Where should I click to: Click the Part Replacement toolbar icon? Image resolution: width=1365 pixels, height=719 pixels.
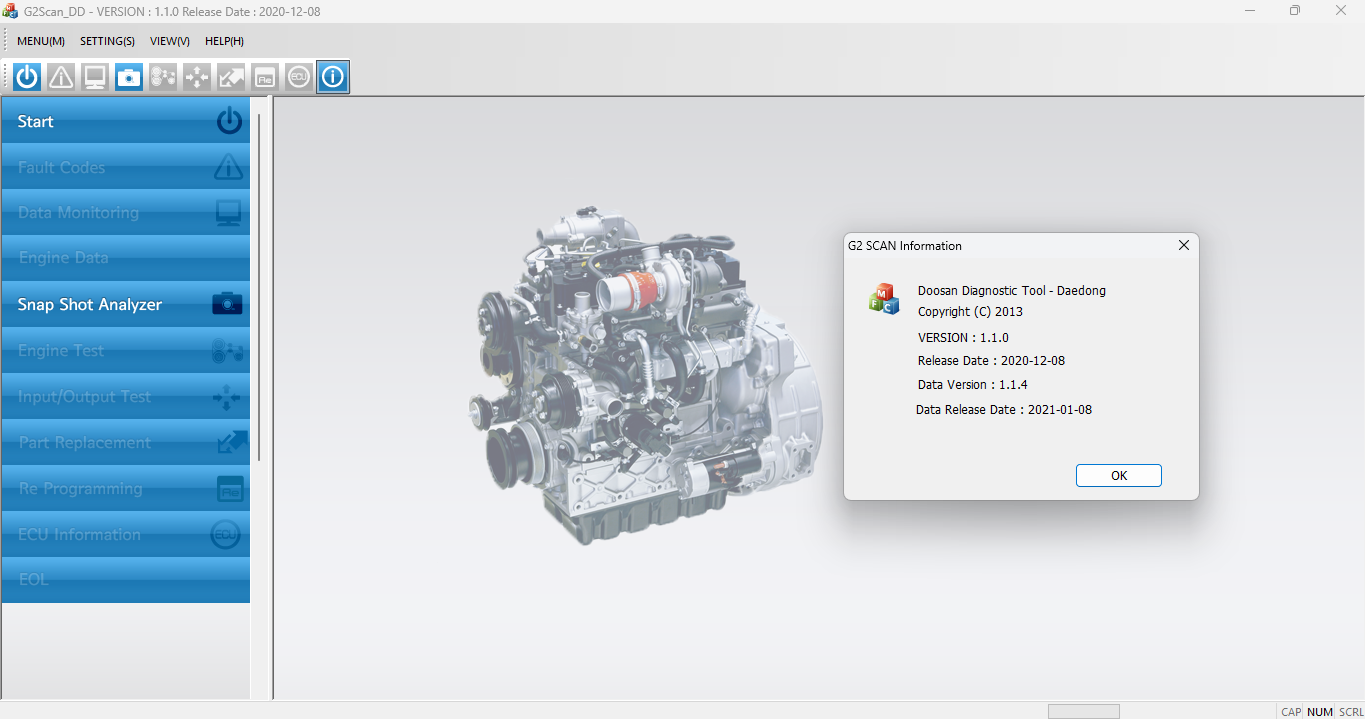pyautogui.click(x=231, y=77)
